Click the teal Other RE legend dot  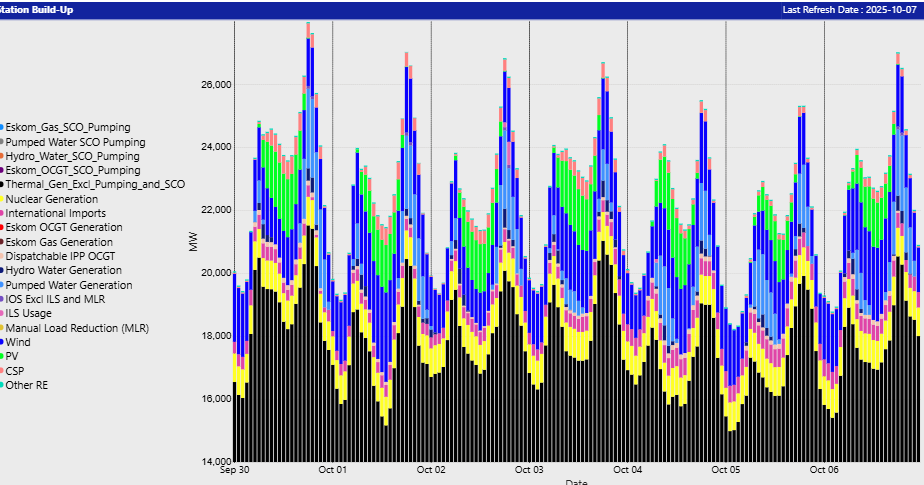(x=2, y=384)
